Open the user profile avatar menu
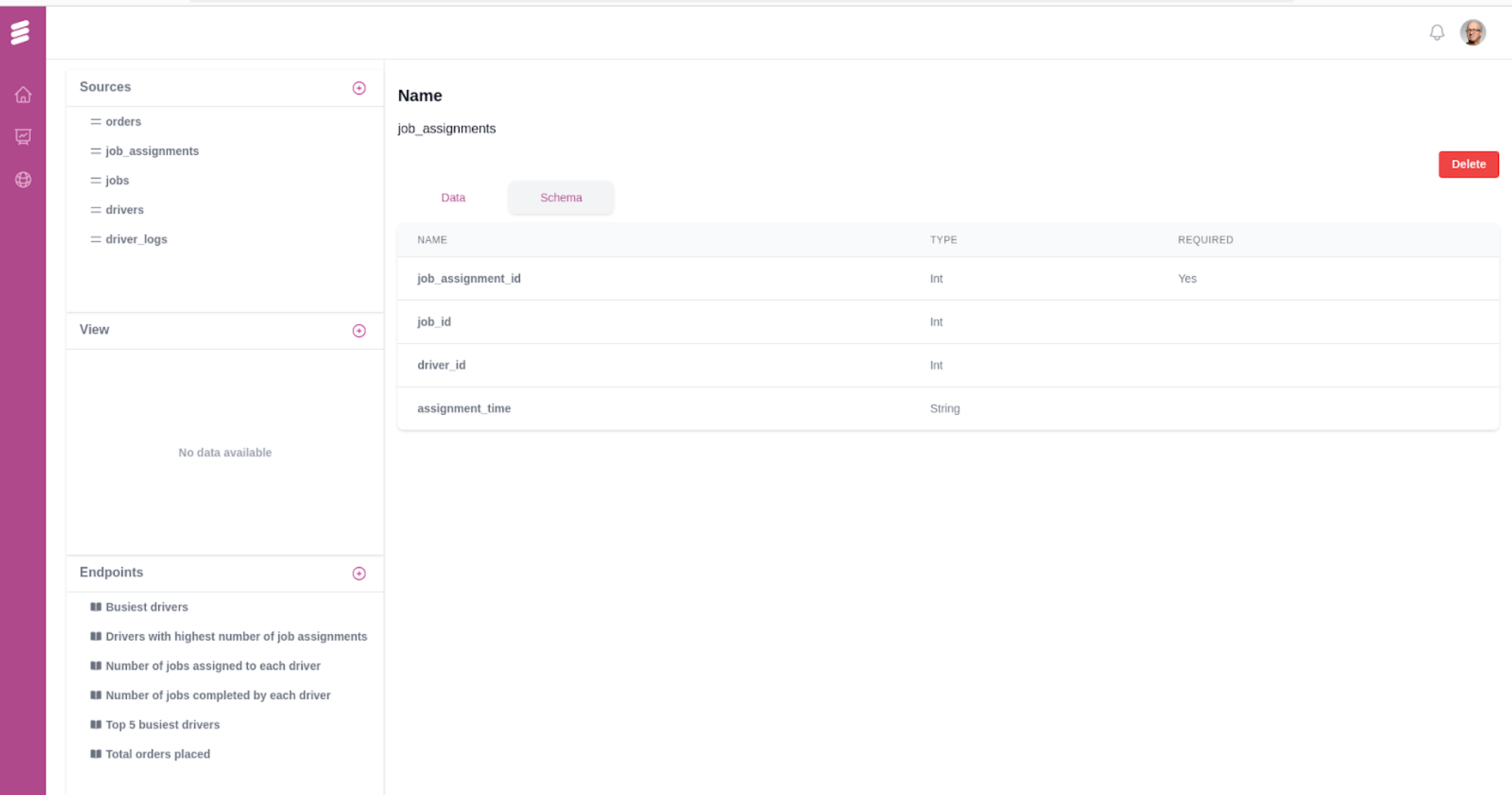This screenshot has height=795, width=1512. click(x=1473, y=32)
